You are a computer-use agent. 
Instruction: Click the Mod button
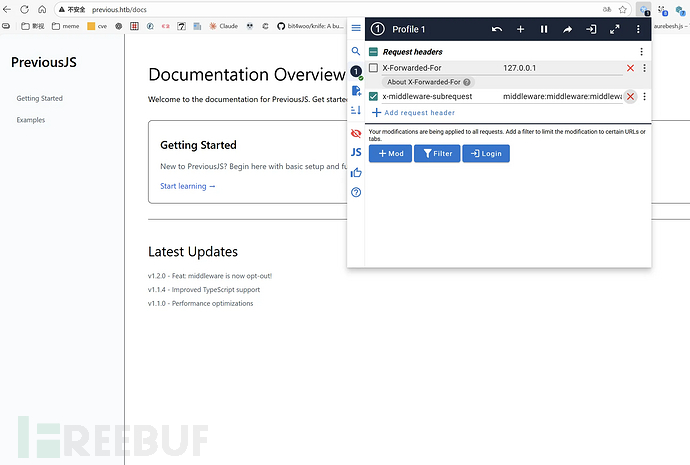coord(390,154)
